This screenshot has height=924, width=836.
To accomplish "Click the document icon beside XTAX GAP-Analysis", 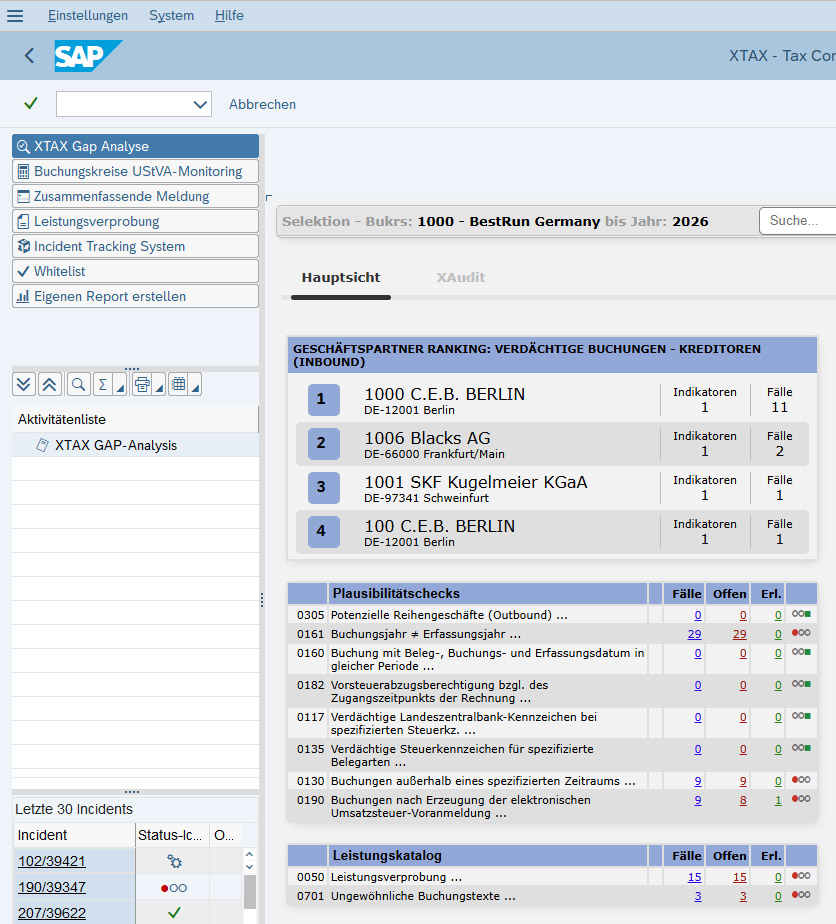I will (x=42, y=445).
